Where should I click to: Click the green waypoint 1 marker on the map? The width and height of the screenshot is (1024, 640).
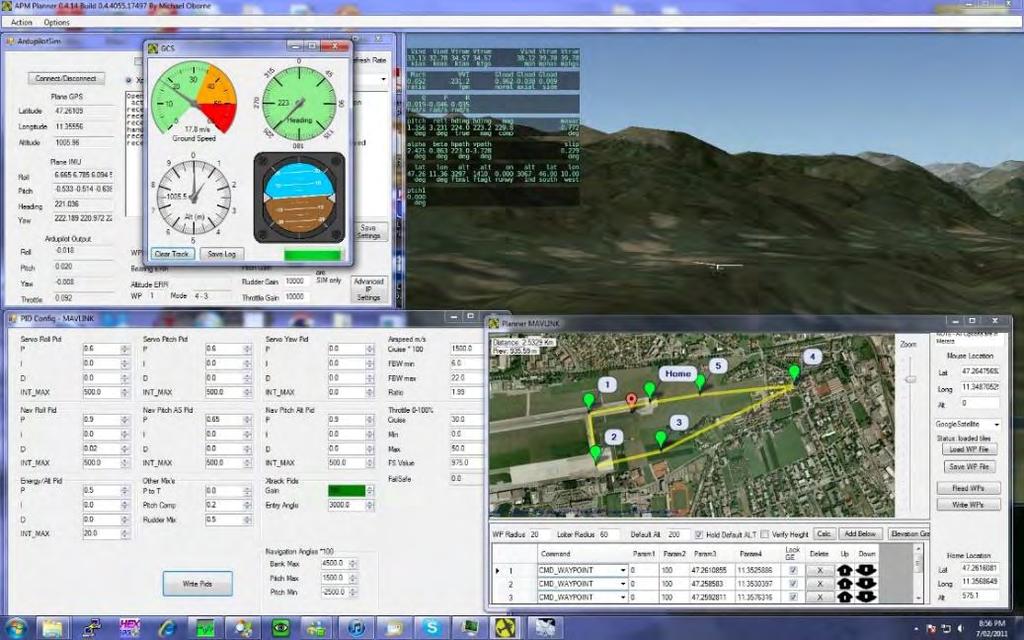tap(589, 400)
